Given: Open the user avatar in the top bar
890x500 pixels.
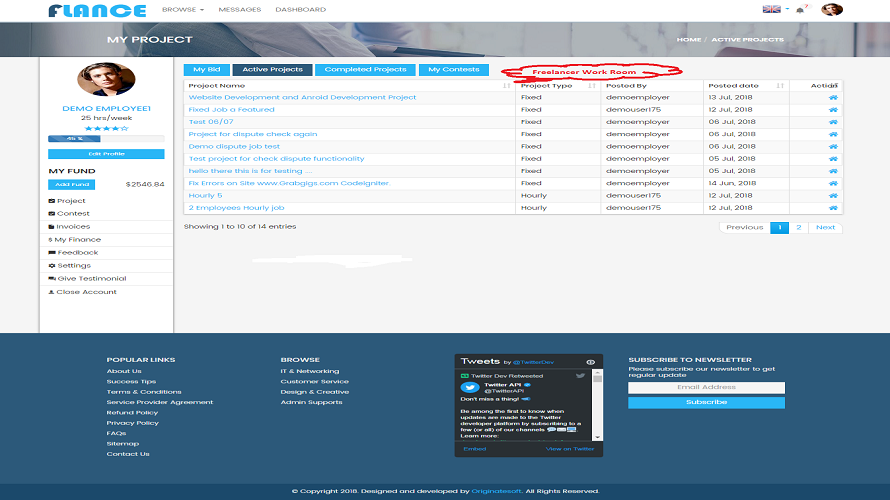Looking at the screenshot, I should tap(832, 9).
